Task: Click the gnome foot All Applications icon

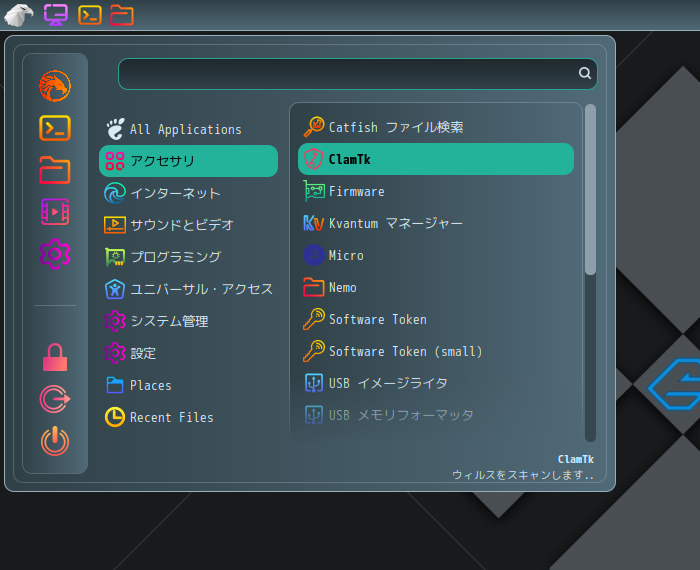Action: (x=115, y=129)
